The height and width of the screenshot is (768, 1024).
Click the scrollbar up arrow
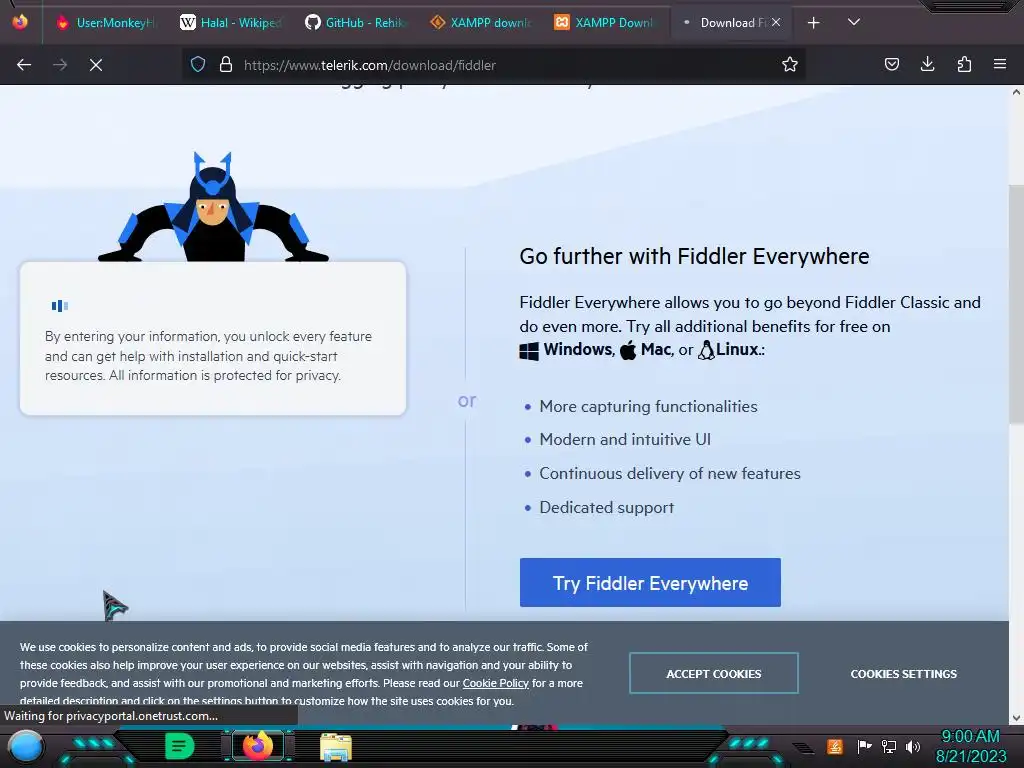1016,92
